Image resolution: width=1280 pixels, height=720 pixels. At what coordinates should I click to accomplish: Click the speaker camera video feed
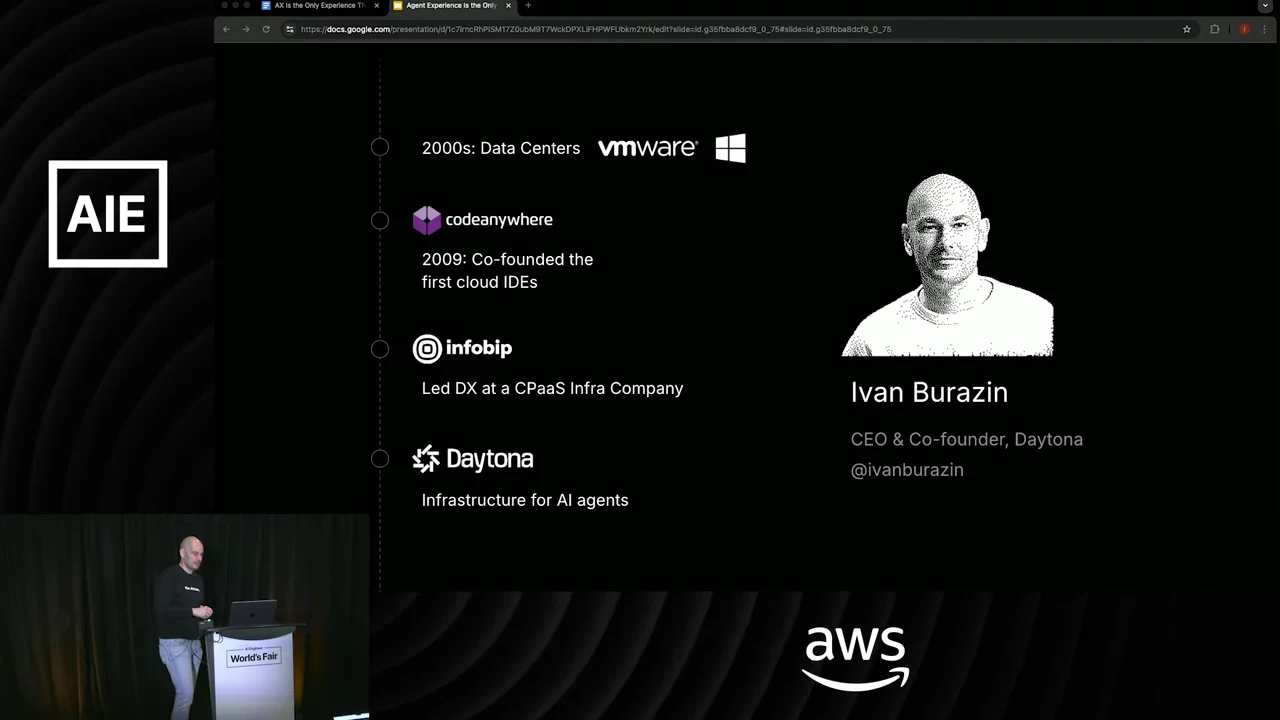click(x=185, y=617)
